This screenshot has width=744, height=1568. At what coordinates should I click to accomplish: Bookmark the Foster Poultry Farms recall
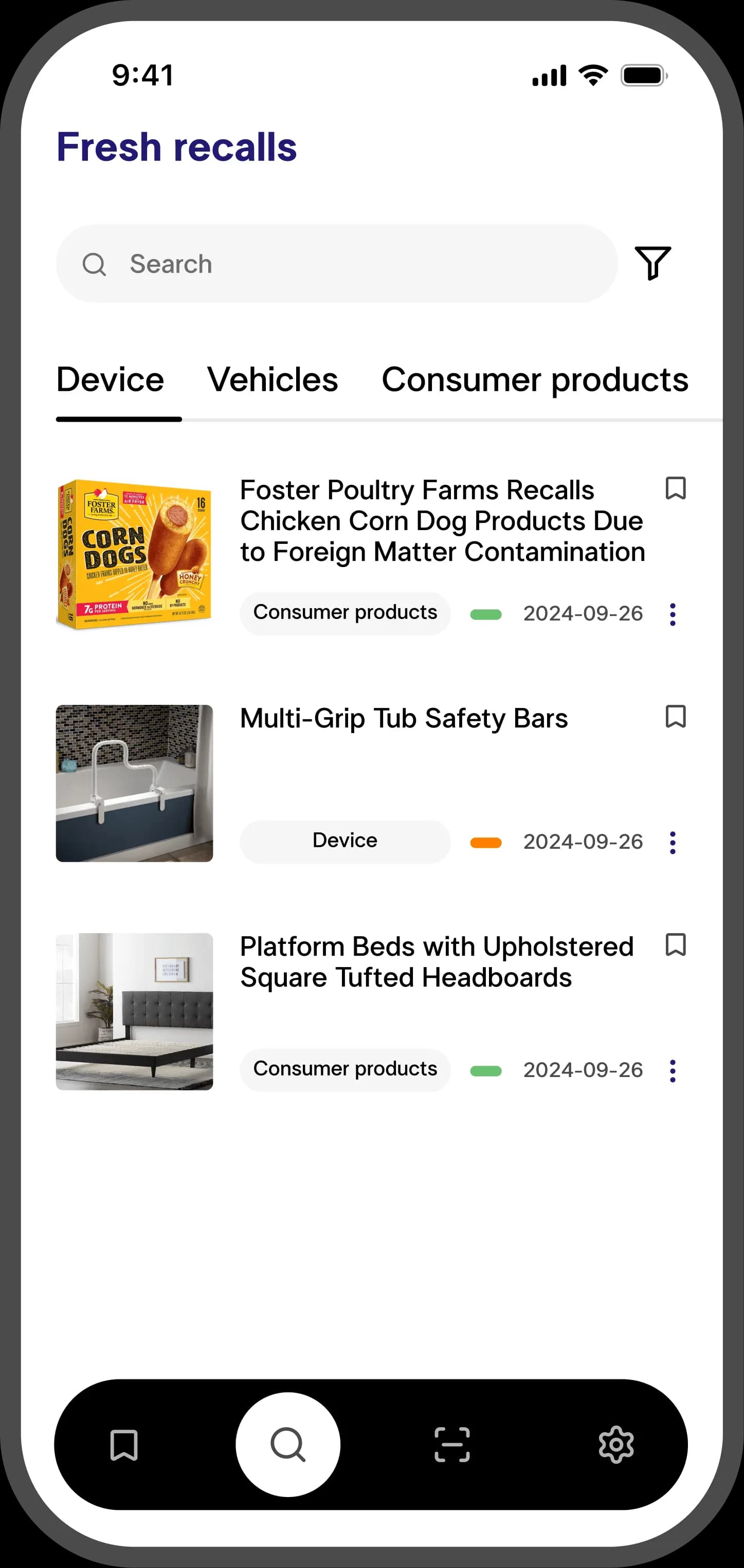pos(675,488)
